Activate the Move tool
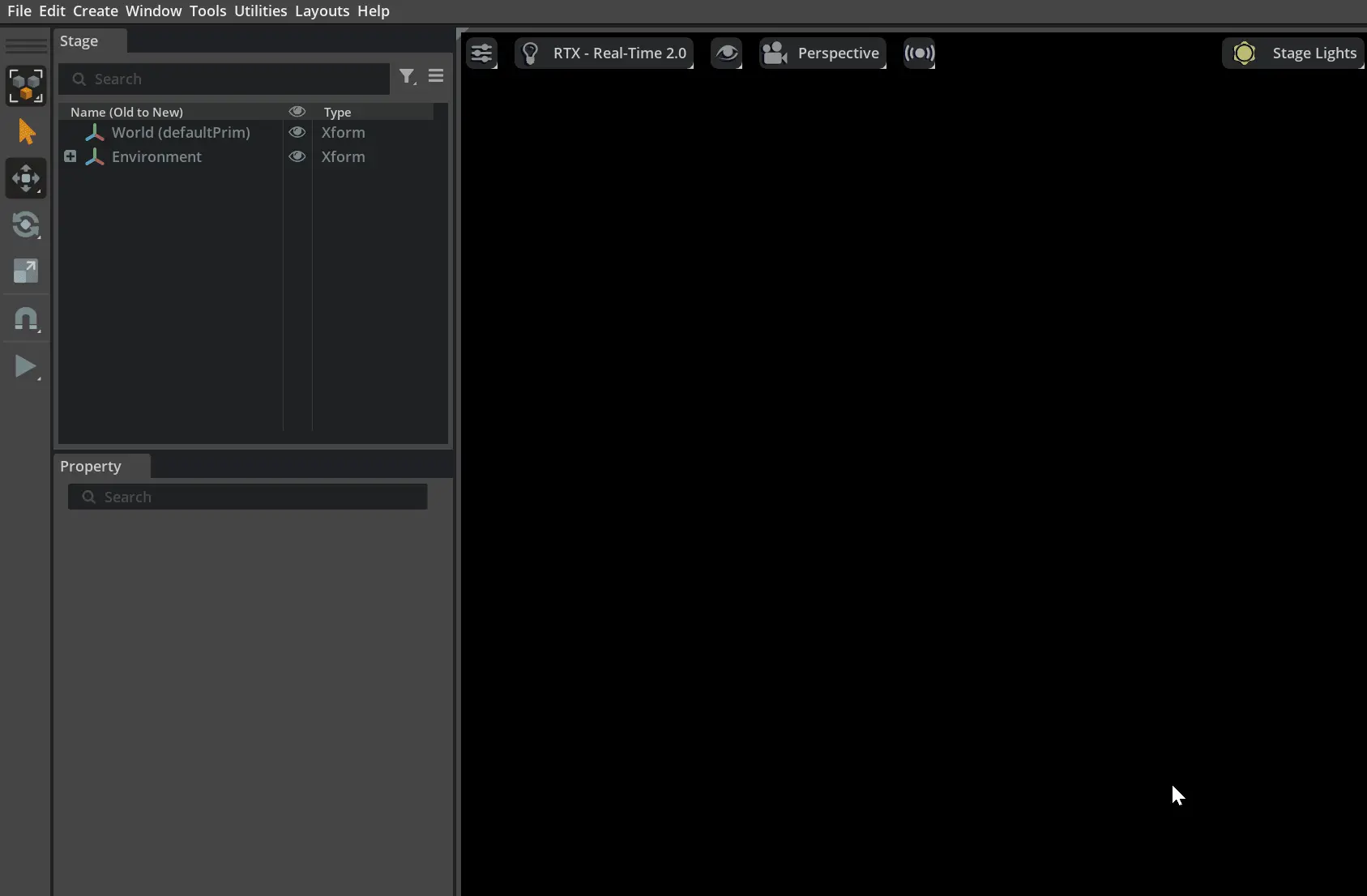 point(26,178)
